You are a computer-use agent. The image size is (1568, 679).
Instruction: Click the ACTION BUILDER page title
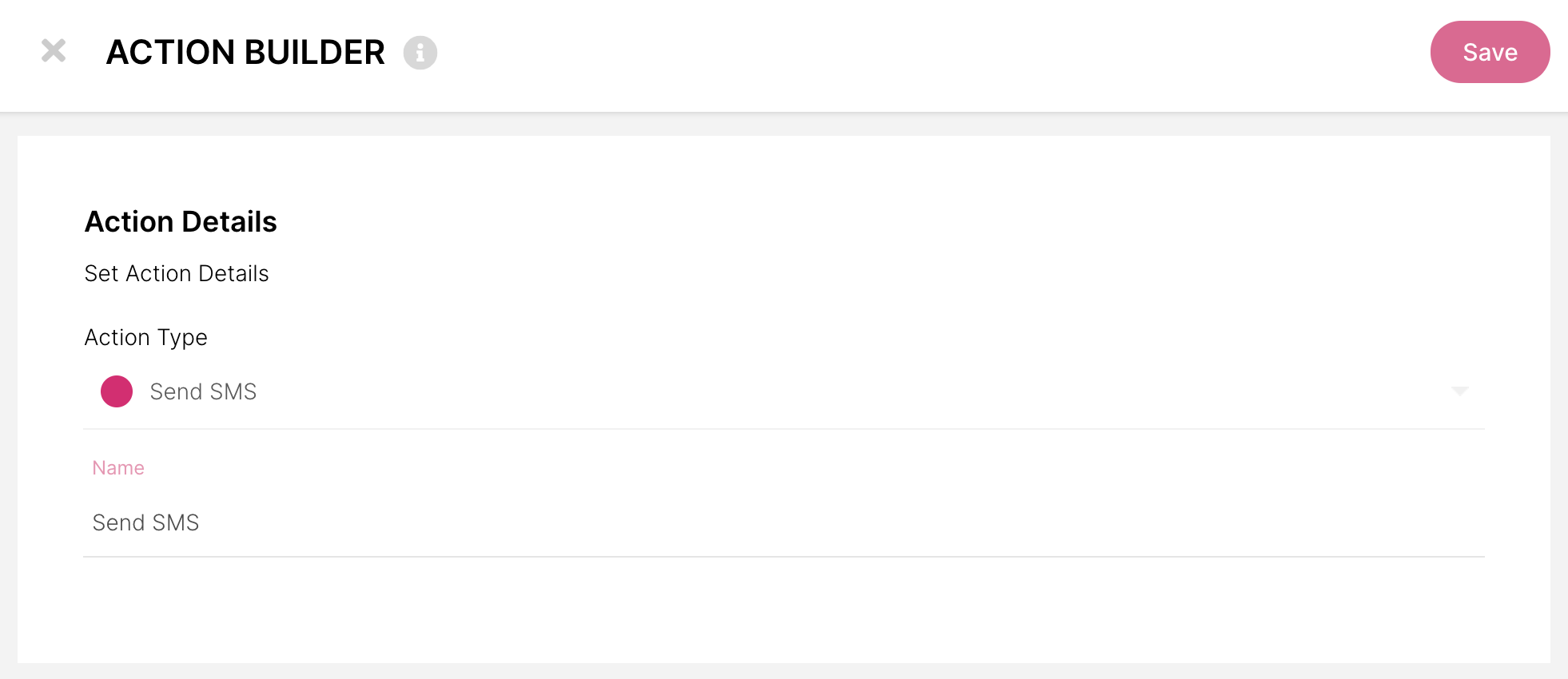tap(245, 53)
